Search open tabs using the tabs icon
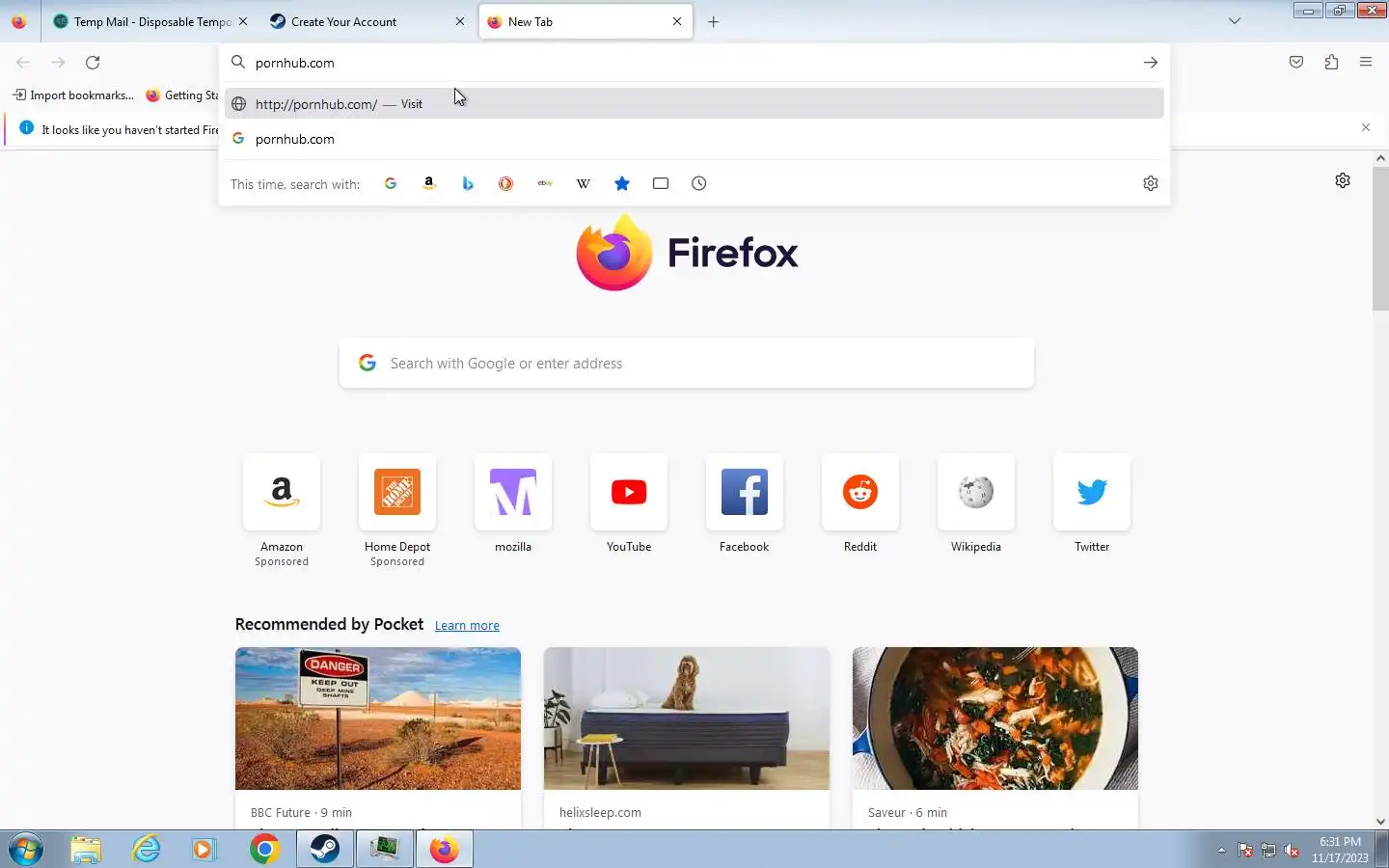Screen dimensions: 1389x868 (x=661, y=183)
